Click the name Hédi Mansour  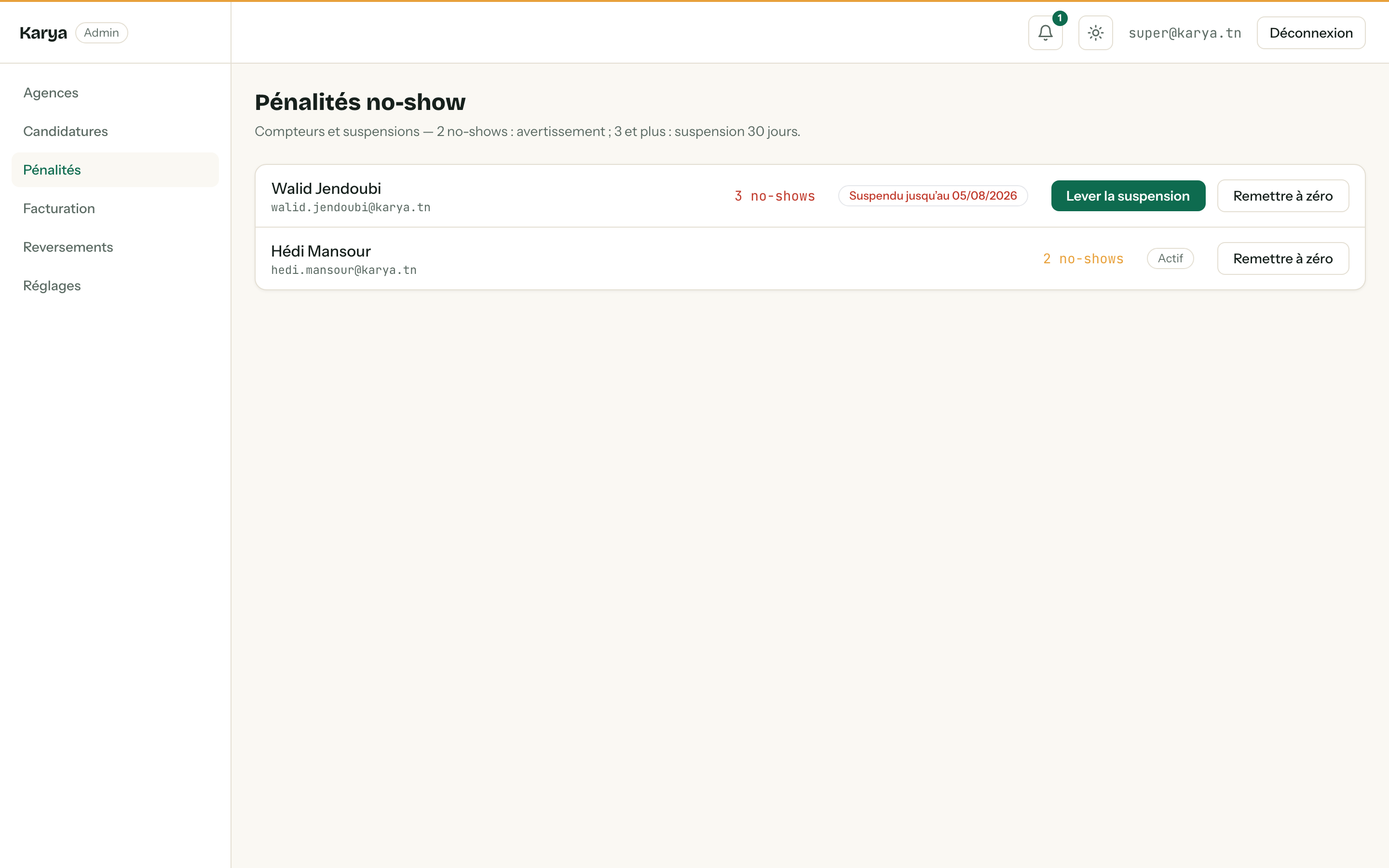[x=321, y=251]
